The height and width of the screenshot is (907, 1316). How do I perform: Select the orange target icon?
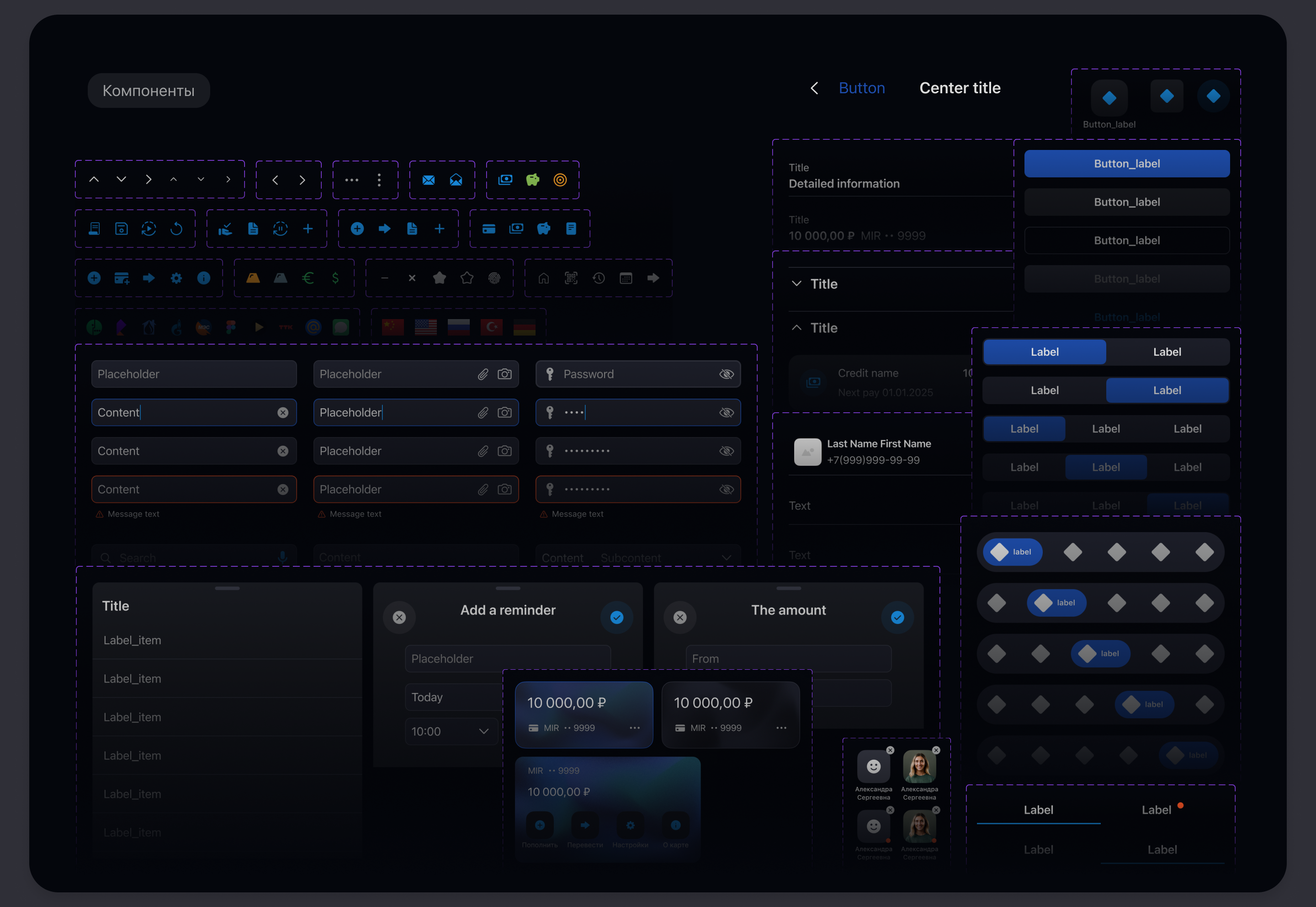tap(560, 180)
